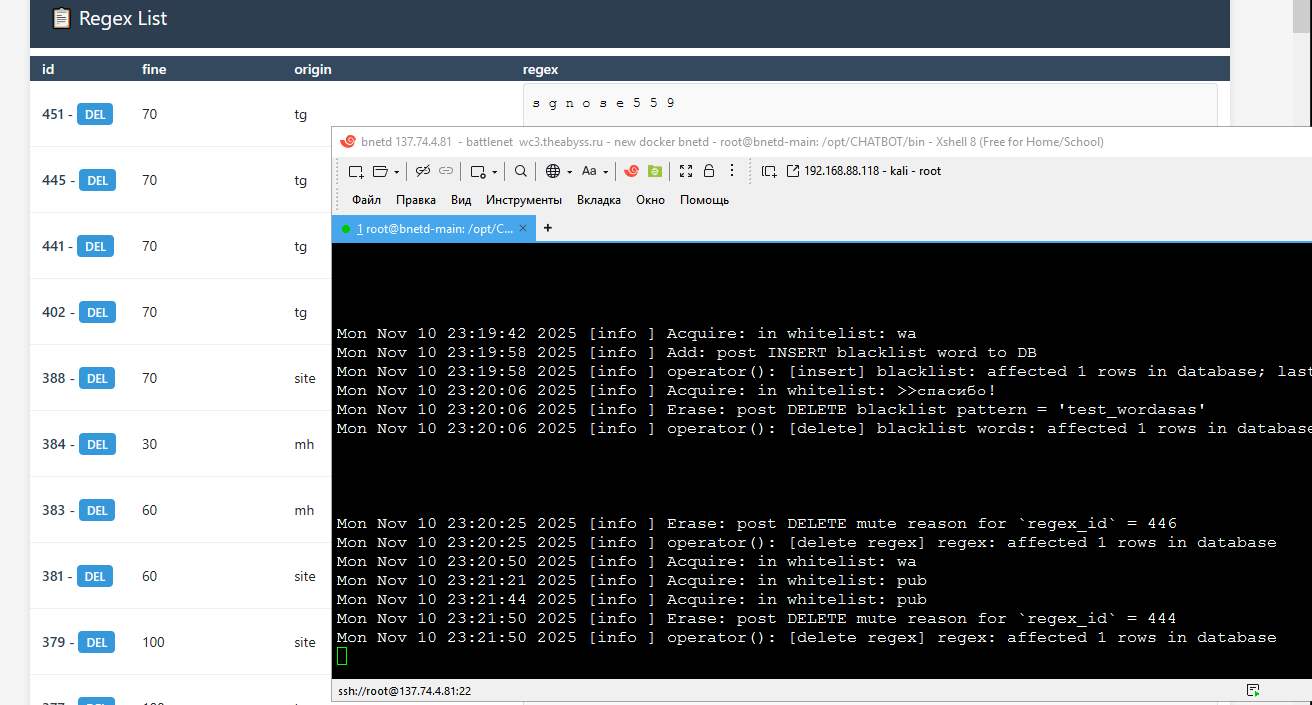The image size is (1312, 705).
Task: Open the Вид menu
Action: click(x=461, y=200)
